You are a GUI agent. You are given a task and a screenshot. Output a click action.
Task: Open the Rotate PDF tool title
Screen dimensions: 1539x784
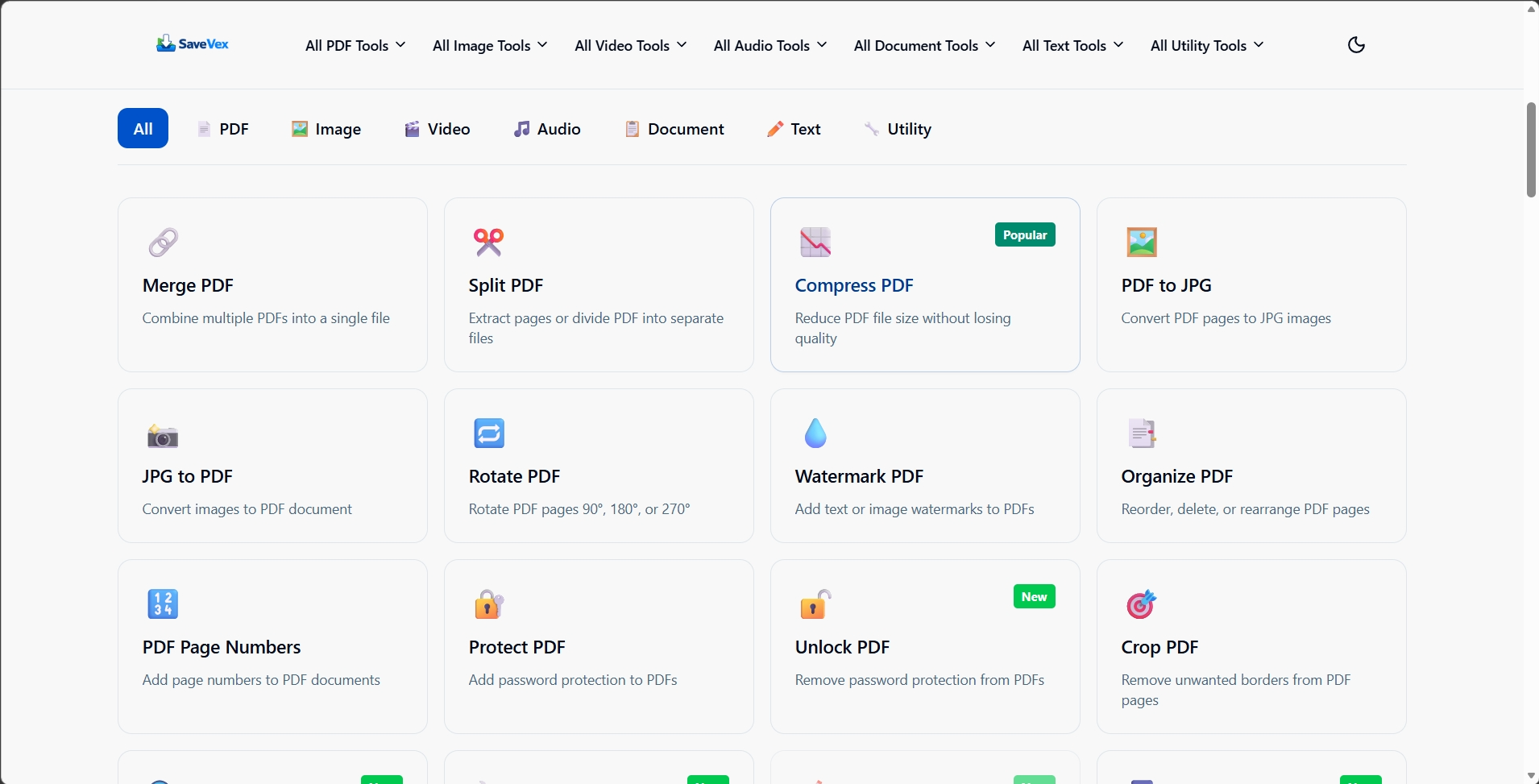[x=514, y=476]
